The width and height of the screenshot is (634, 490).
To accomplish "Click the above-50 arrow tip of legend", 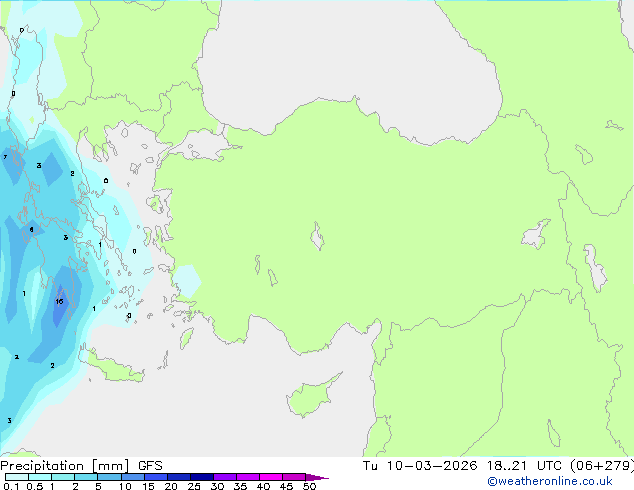I will (x=317, y=477).
